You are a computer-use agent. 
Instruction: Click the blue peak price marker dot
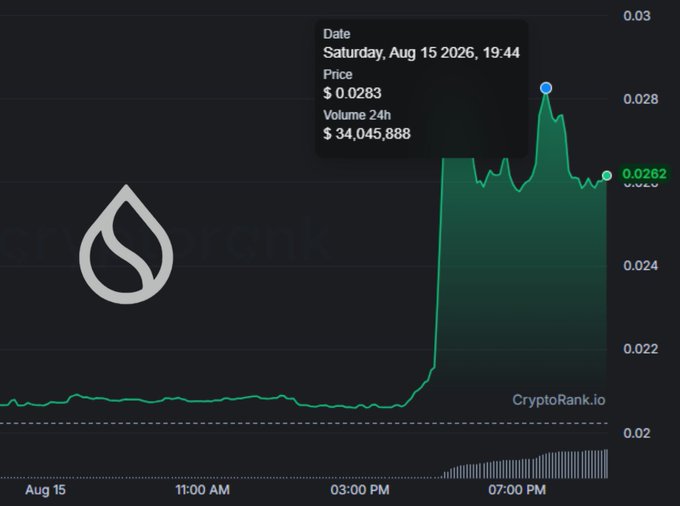(546, 88)
